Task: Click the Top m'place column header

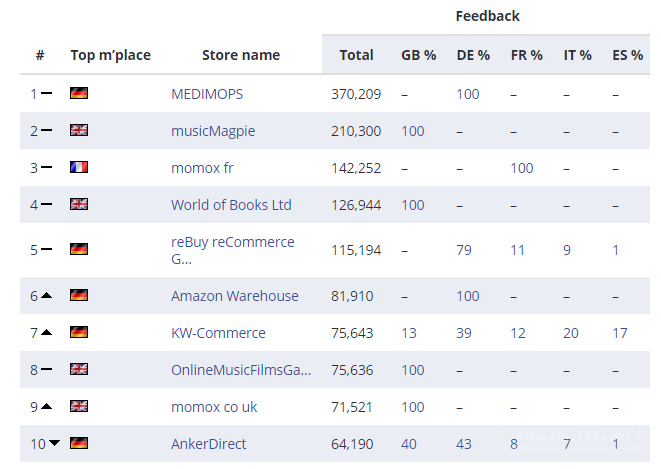Action: (110, 55)
